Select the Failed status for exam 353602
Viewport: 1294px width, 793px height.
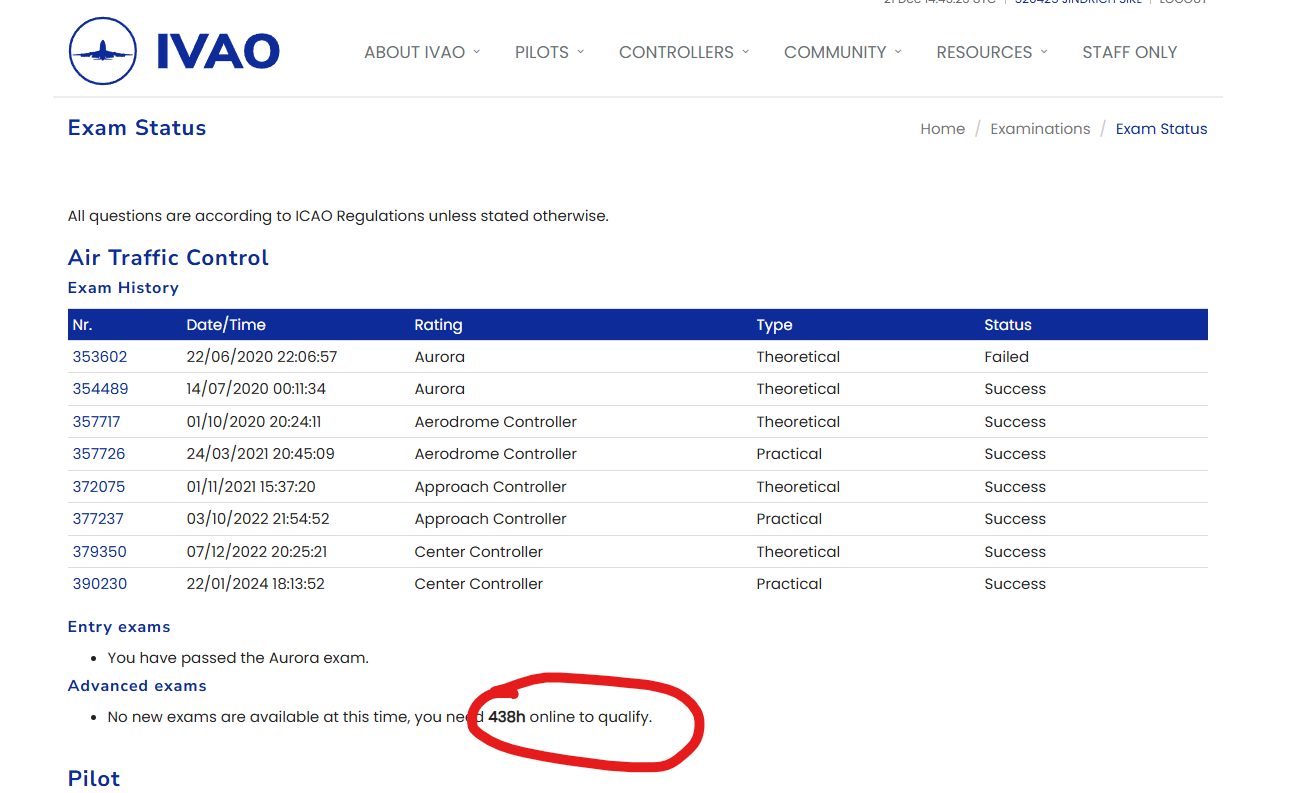(x=1006, y=357)
